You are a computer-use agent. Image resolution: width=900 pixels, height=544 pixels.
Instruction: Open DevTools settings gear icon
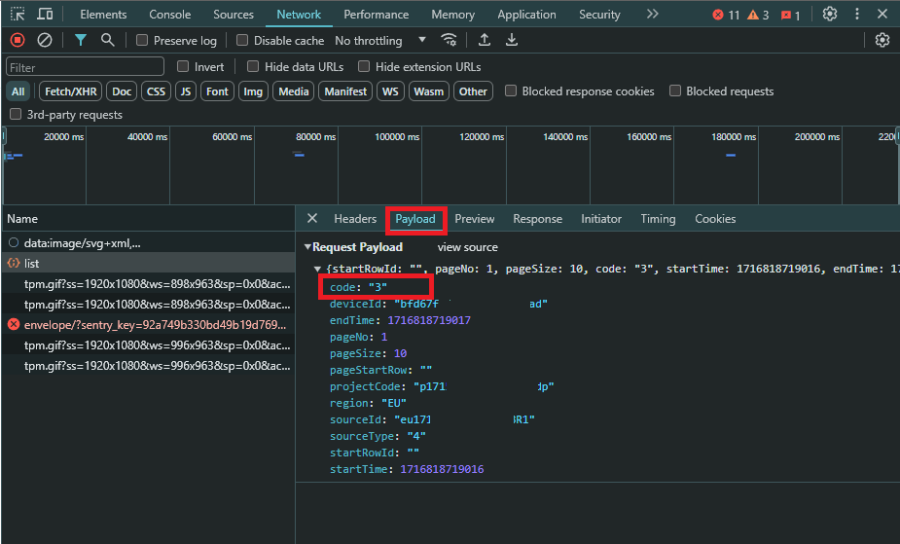tap(829, 15)
